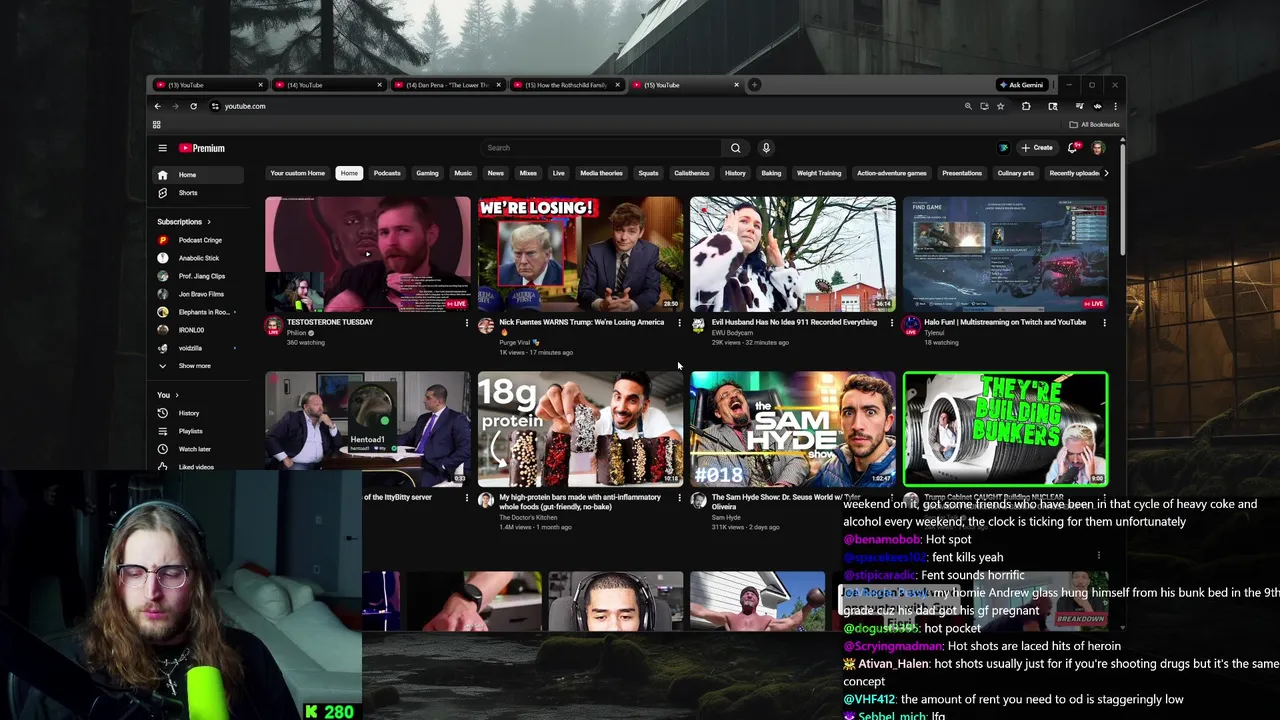1280x720 pixels.
Task: Open the new tab plus button
Action: click(x=754, y=85)
